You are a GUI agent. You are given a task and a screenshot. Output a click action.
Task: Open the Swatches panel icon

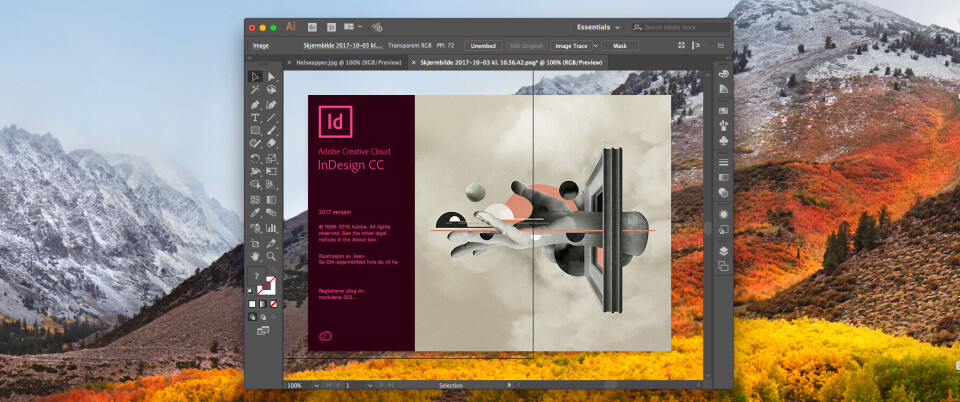tap(723, 111)
